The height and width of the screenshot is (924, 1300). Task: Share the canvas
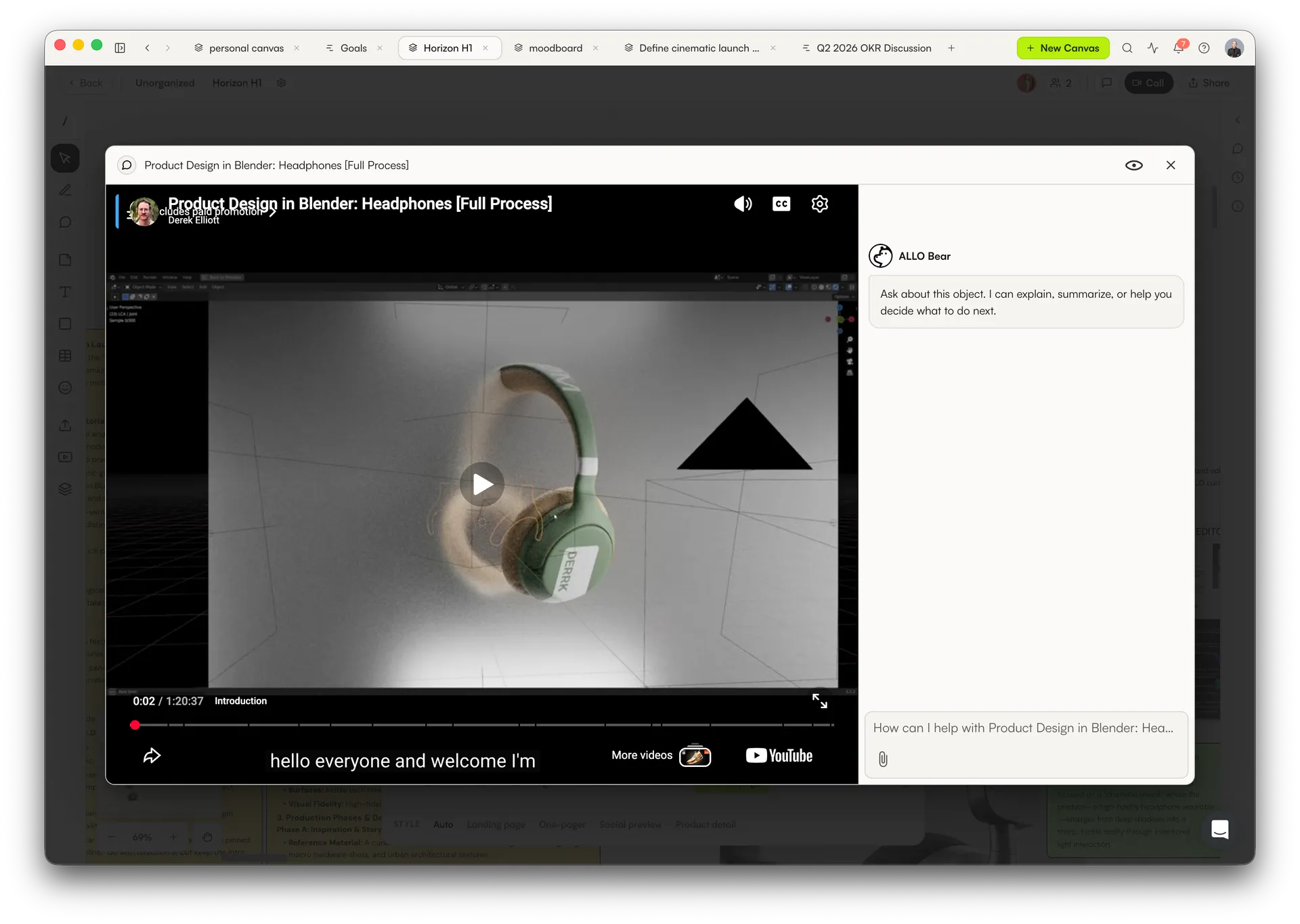pyautogui.click(x=1209, y=83)
